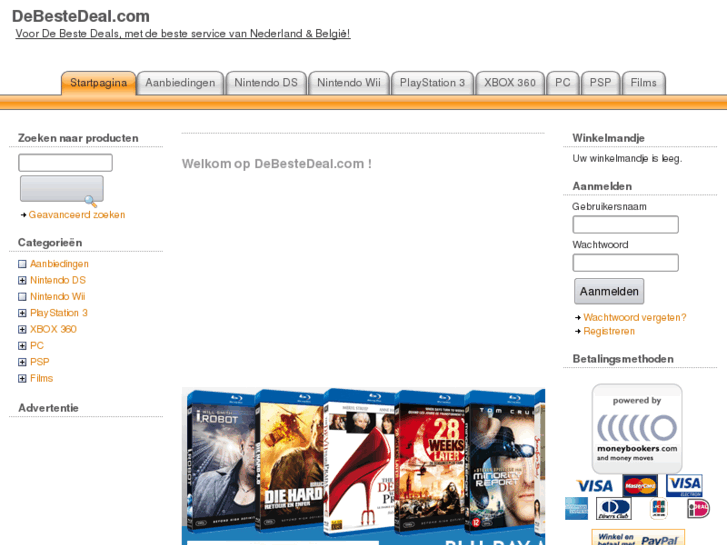
Task: Expand the XBOX 360 category
Action: coord(22,329)
